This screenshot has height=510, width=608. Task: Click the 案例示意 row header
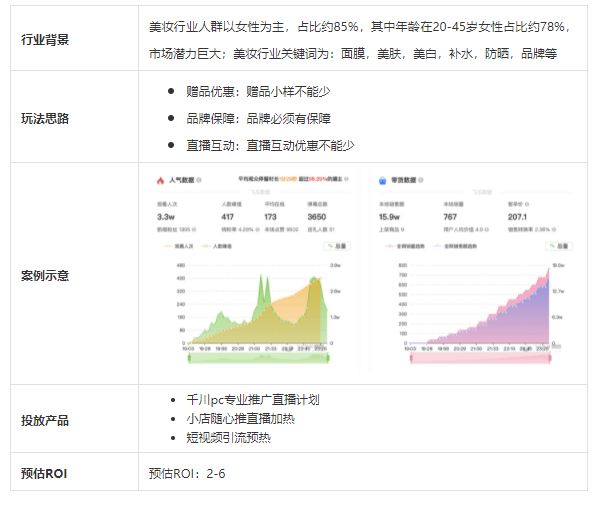45,276
